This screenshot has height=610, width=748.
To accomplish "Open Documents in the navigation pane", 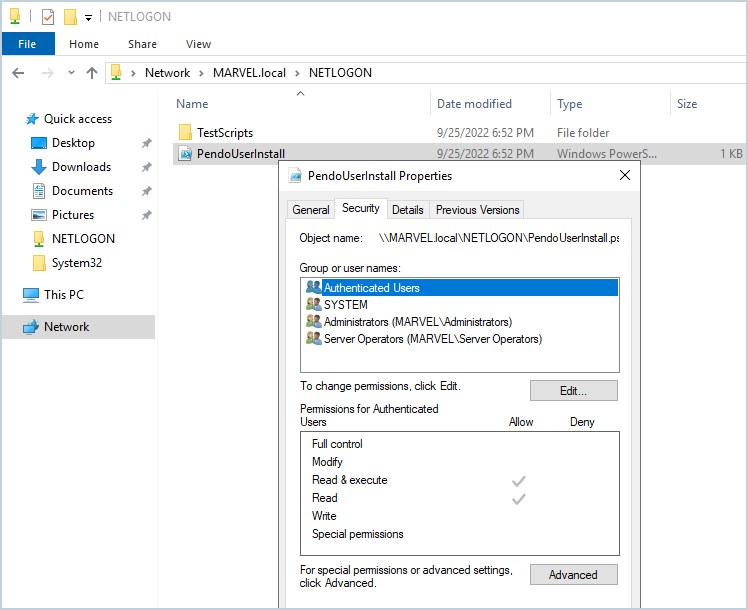I will click(x=82, y=191).
